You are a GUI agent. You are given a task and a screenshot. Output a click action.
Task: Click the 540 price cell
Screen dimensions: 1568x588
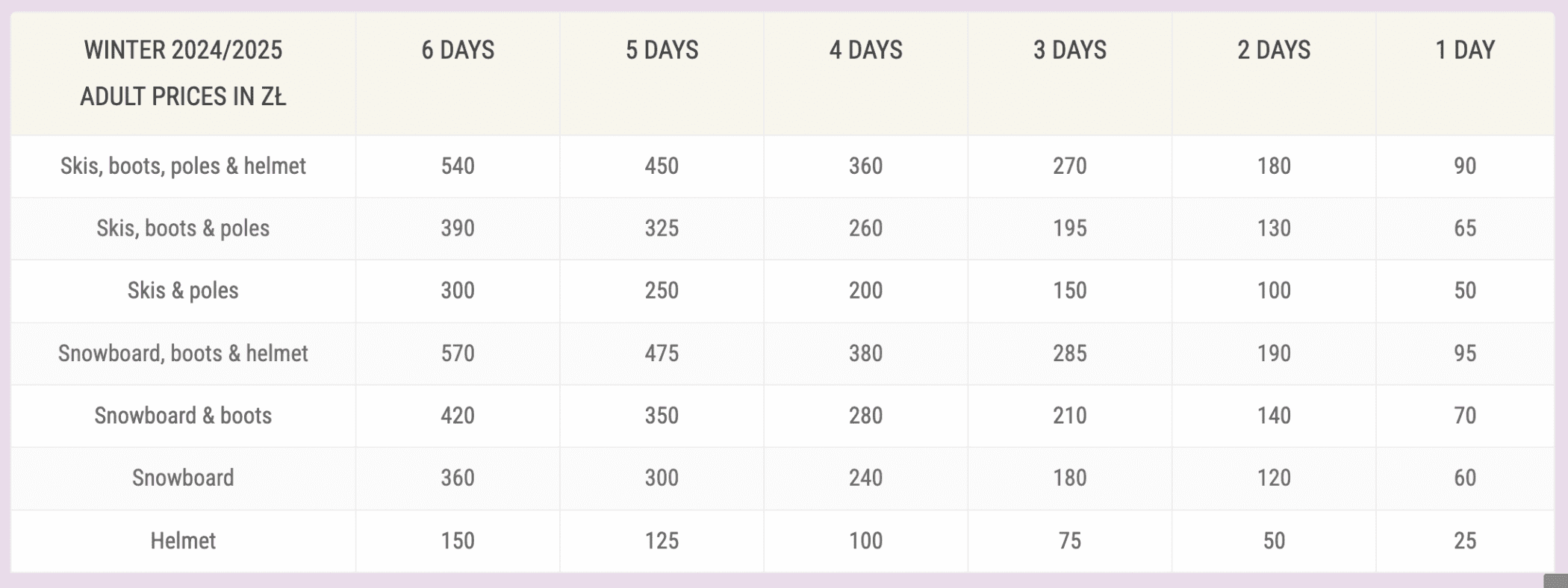[458, 166]
